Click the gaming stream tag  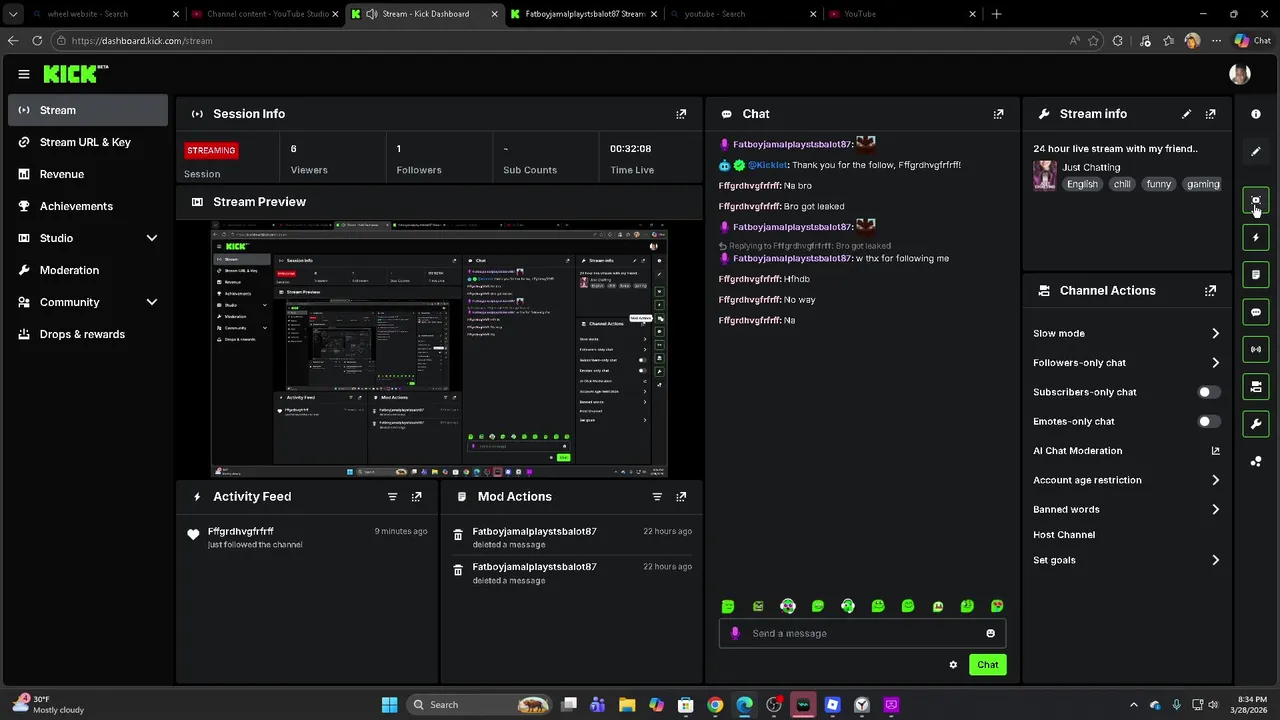point(1203,184)
